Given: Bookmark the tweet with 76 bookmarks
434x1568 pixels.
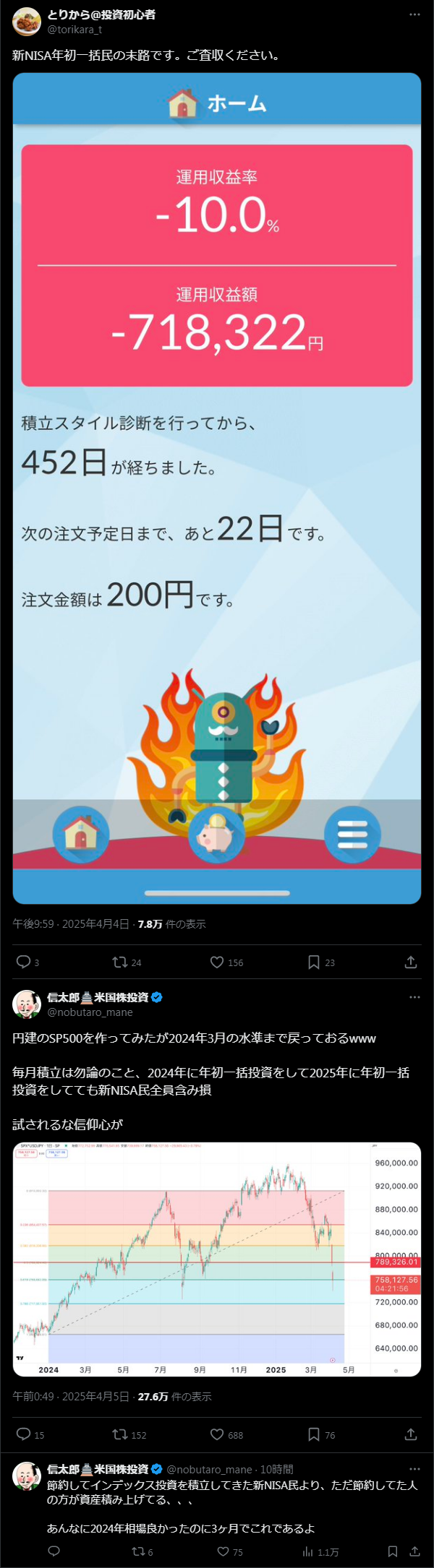Looking at the screenshot, I should [314, 1434].
